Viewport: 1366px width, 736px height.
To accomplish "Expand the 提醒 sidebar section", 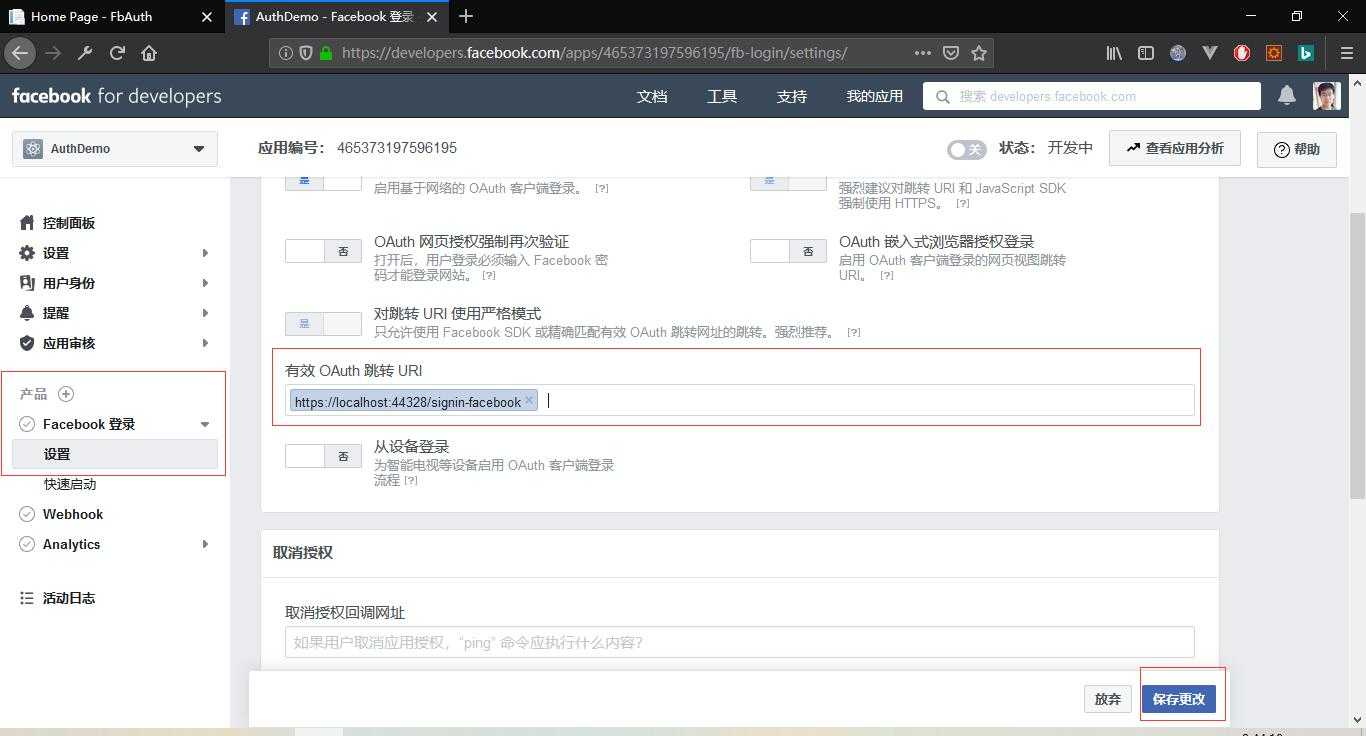I will (205, 313).
